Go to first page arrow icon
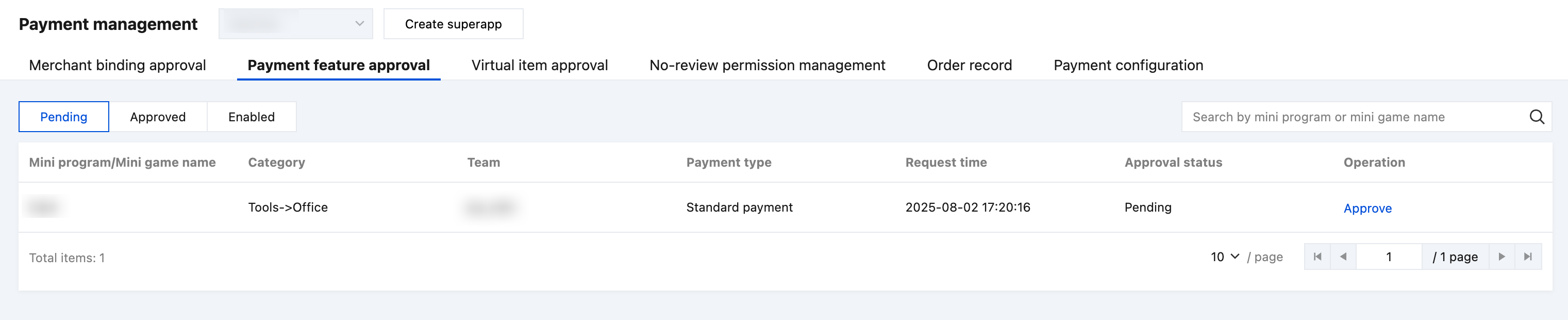Viewport: 1568px width, 320px height. [1317, 257]
